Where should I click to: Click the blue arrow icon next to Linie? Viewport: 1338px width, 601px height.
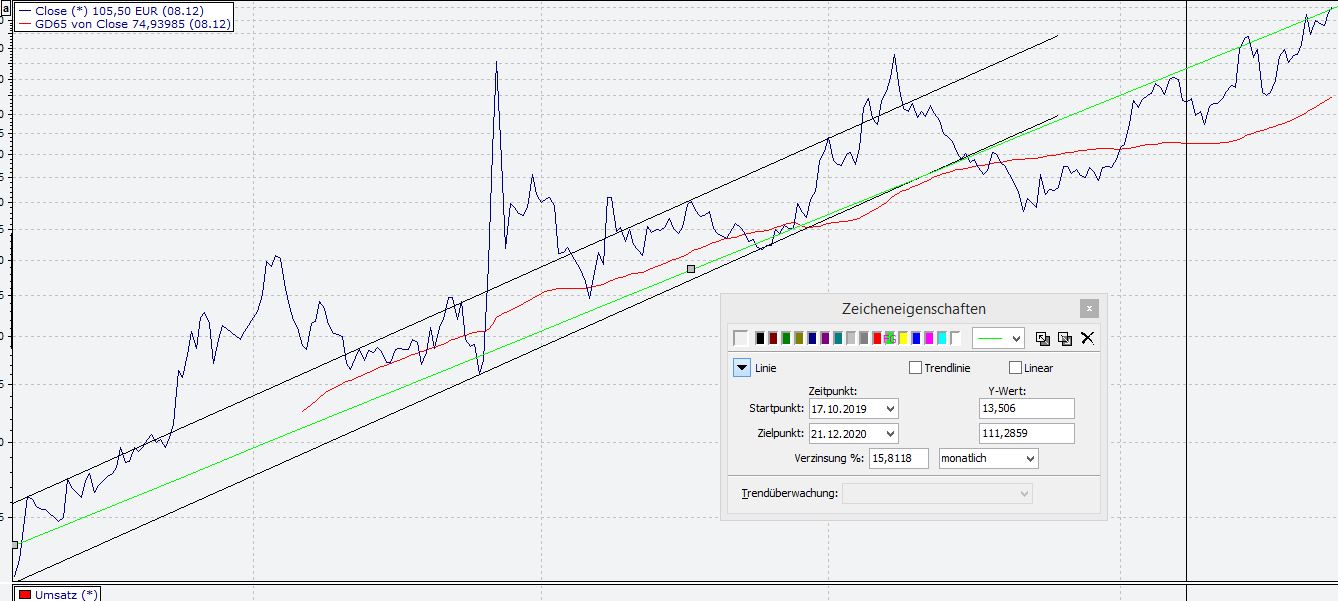point(741,367)
